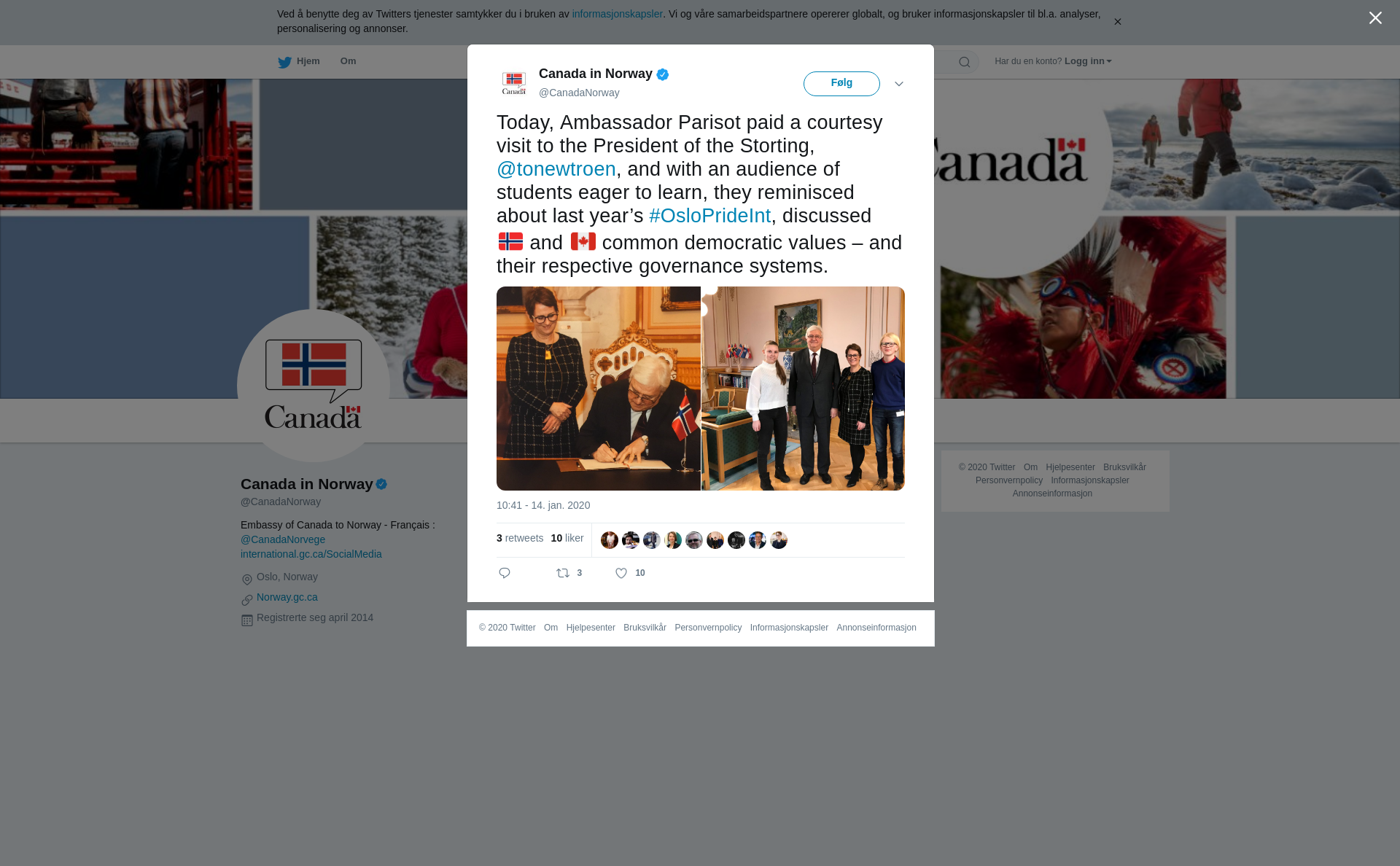View the 3 retweets list

(520, 538)
